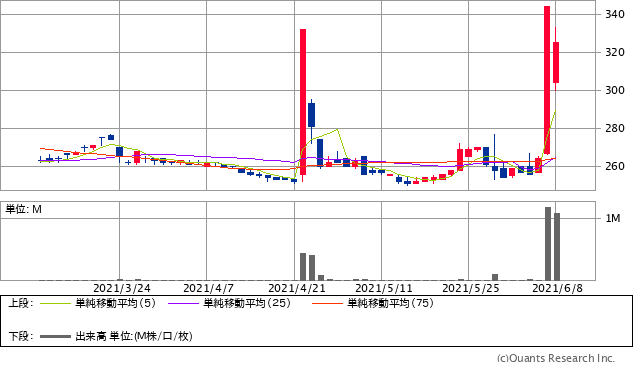This screenshot has width=633, height=372.
Task: Click the 340 price axis label
Action: click(615, 15)
